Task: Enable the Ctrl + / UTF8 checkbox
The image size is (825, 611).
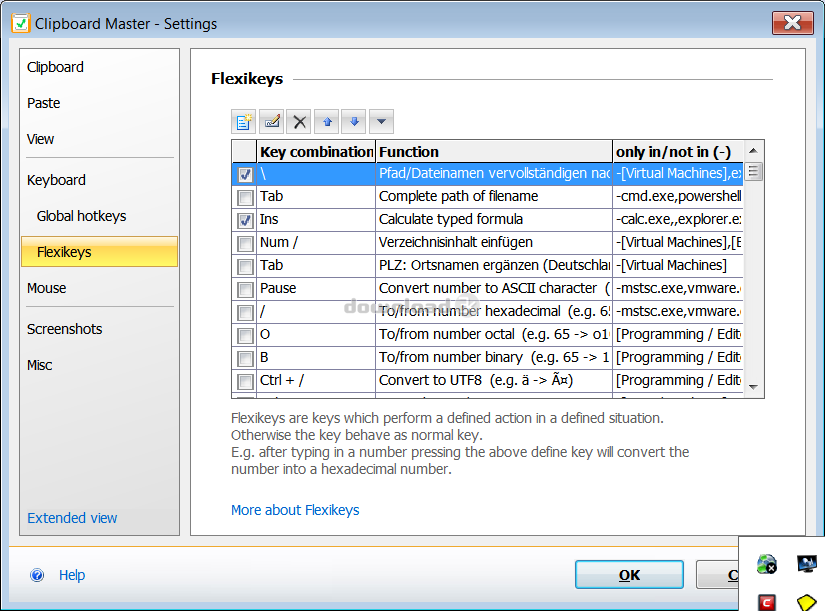Action: [x=245, y=382]
